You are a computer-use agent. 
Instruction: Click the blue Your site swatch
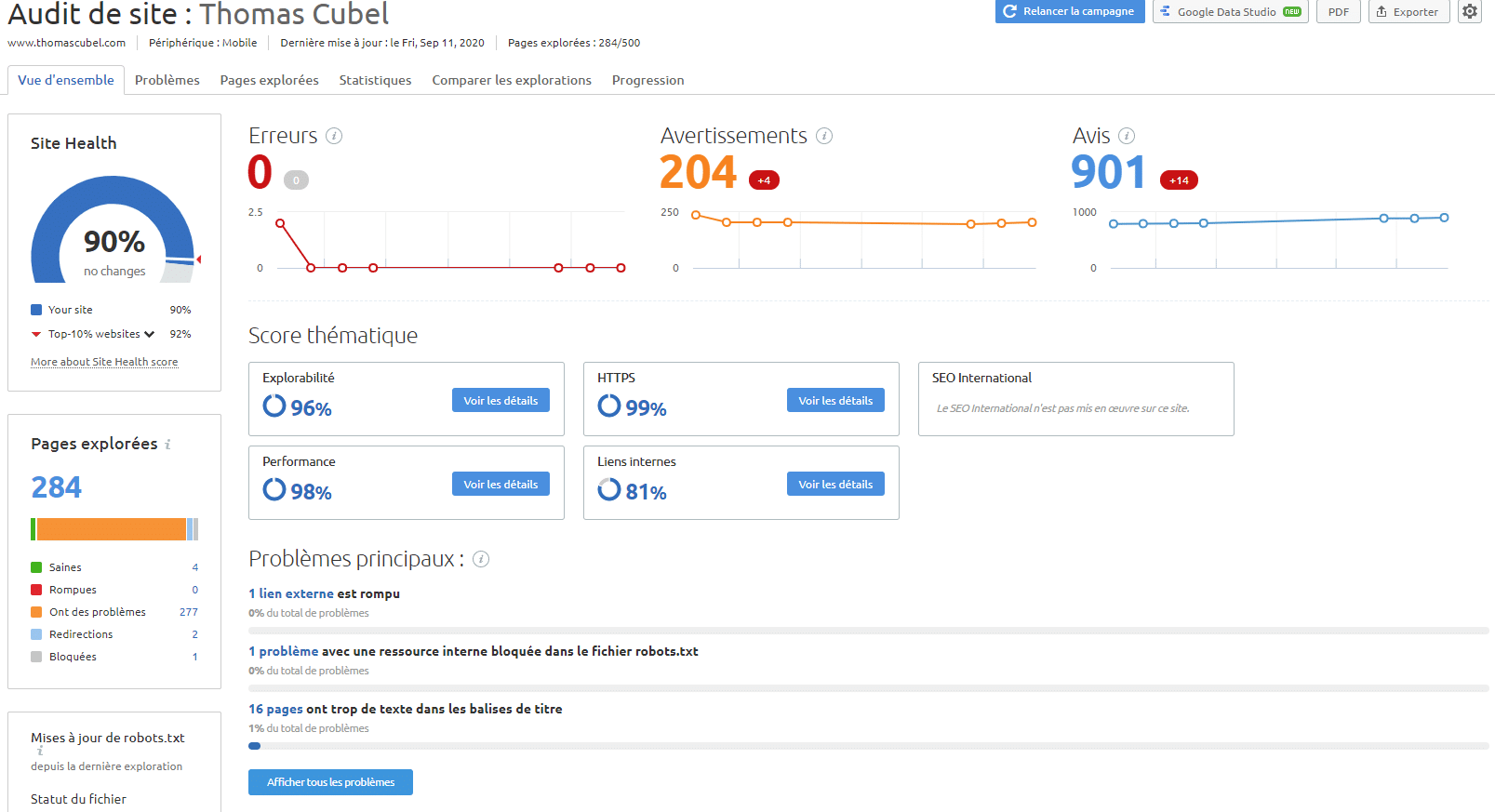click(x=36, y=310)
